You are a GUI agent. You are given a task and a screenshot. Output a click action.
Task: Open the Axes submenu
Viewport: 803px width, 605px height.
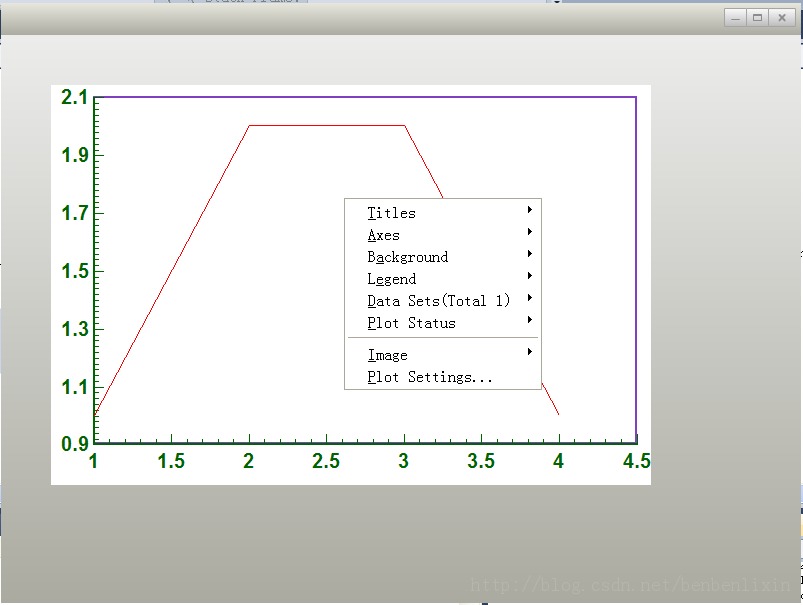point(442,235)
